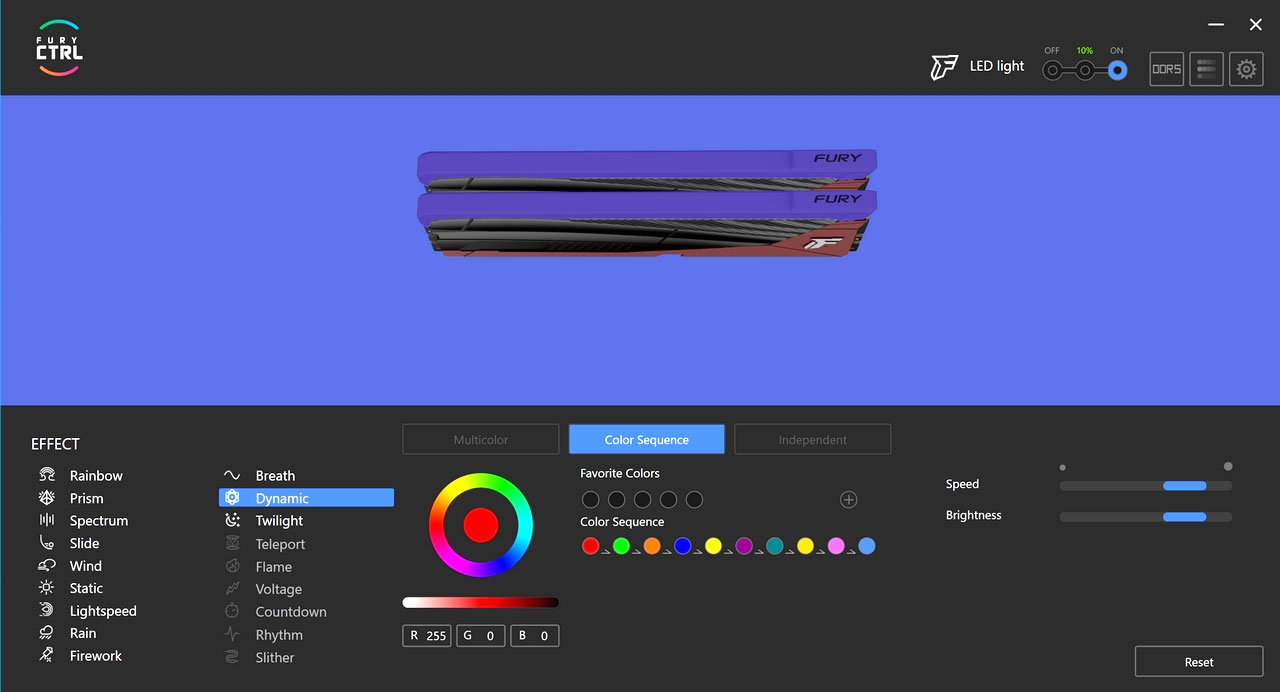Minimize the FURY CTRL window
The height and width of the screenshot is (692, 1280).
click(1216, 24)
